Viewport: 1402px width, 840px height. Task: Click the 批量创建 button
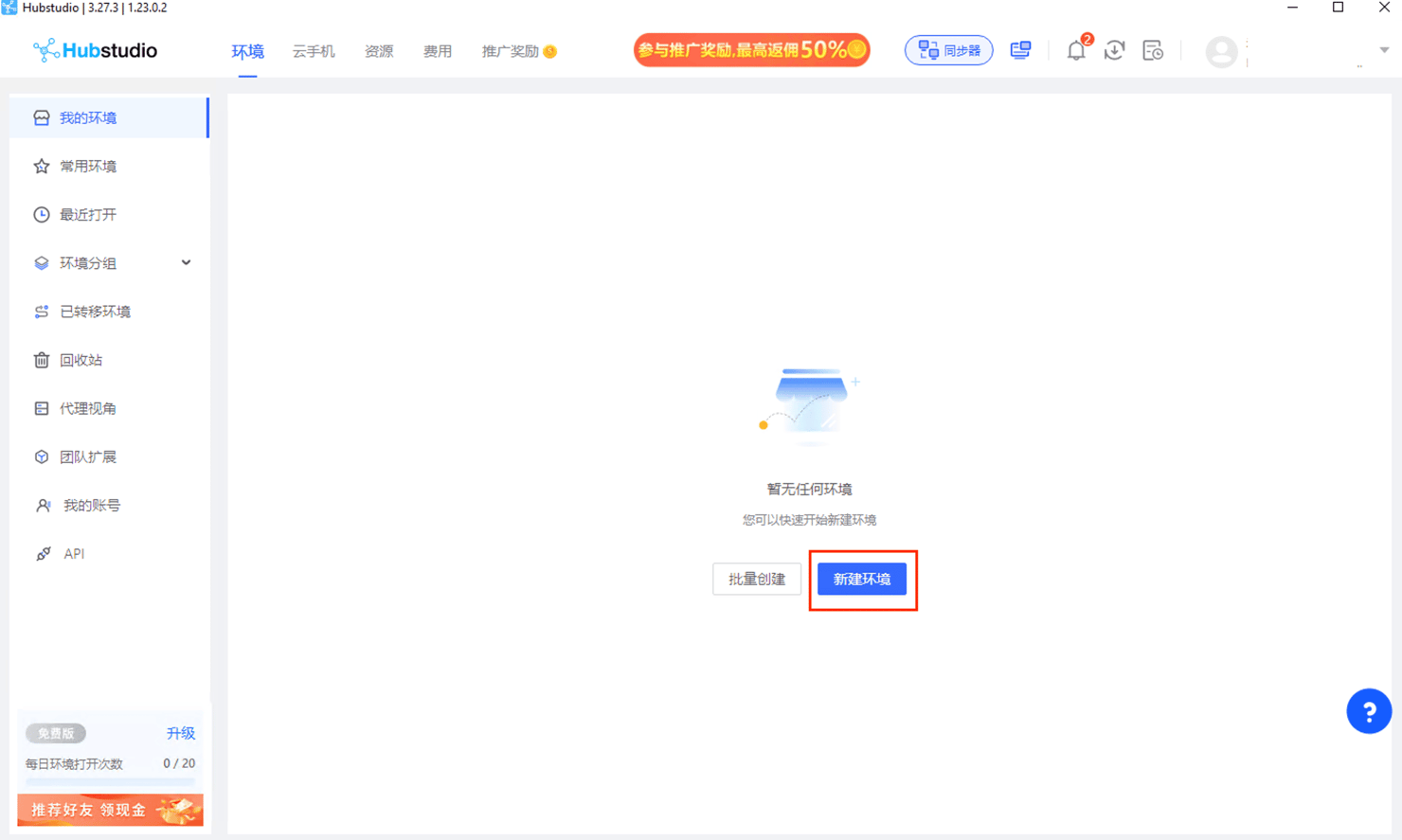coord(756,579)
